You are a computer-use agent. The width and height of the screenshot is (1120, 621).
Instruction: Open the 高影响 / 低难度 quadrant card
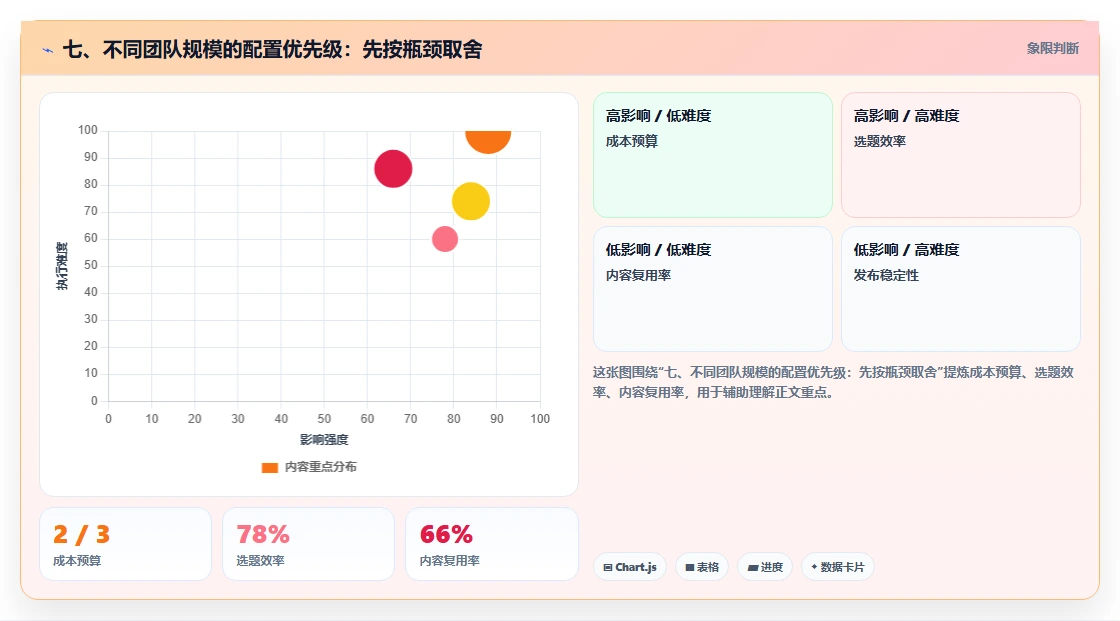tap(713, 155)
